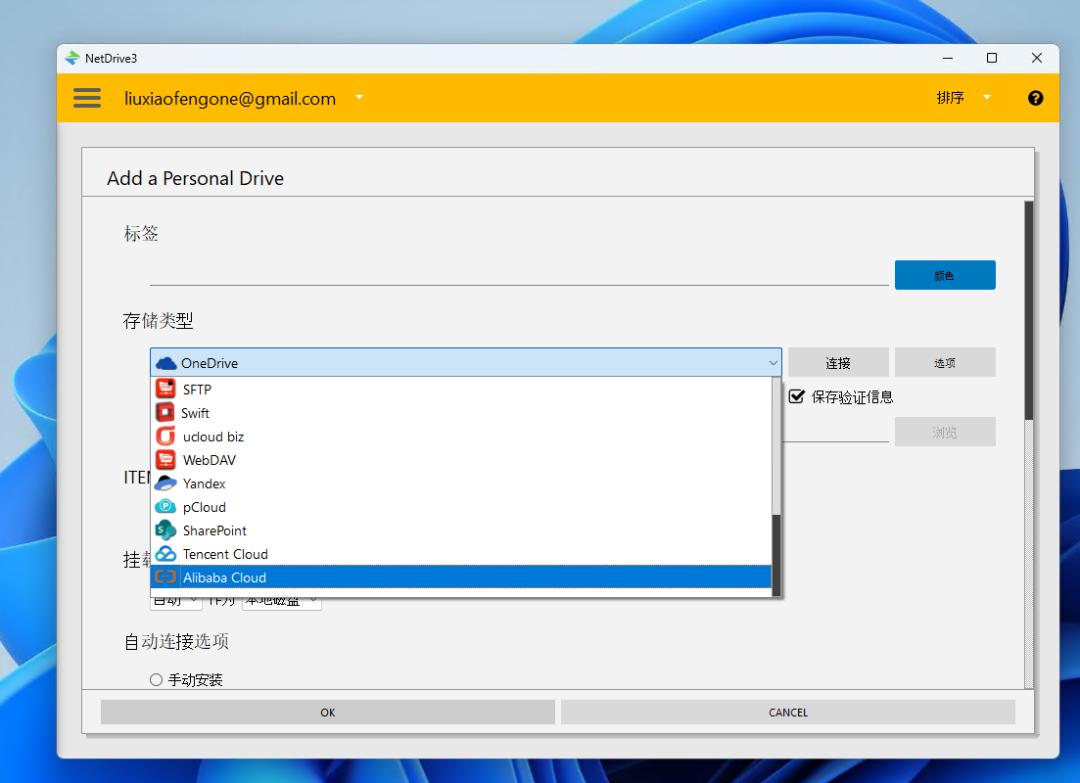Open the blue 颜色 color picker button

945,275
